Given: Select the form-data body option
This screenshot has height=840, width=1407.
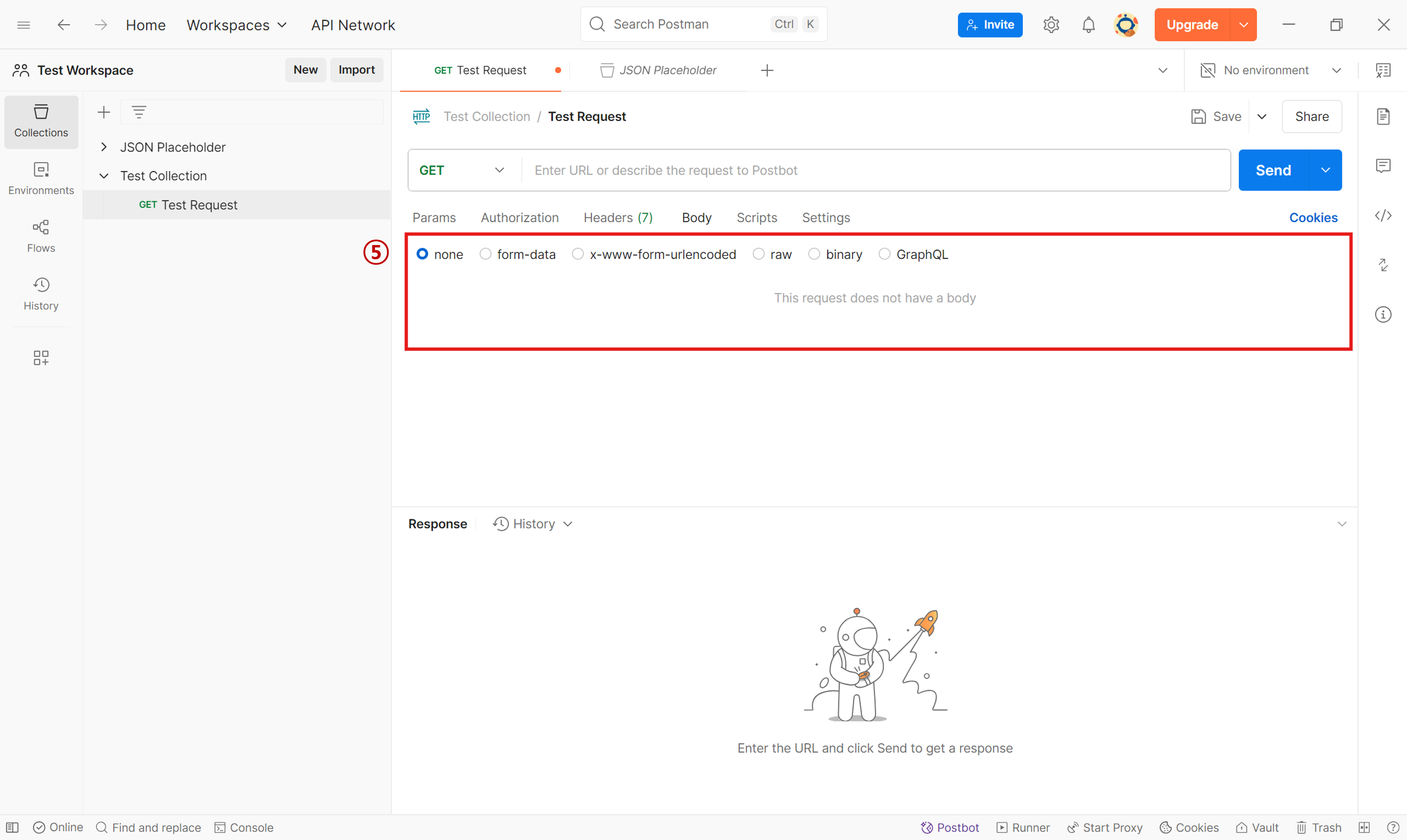Looking at the screenshot, I should [x=485, y=254].
